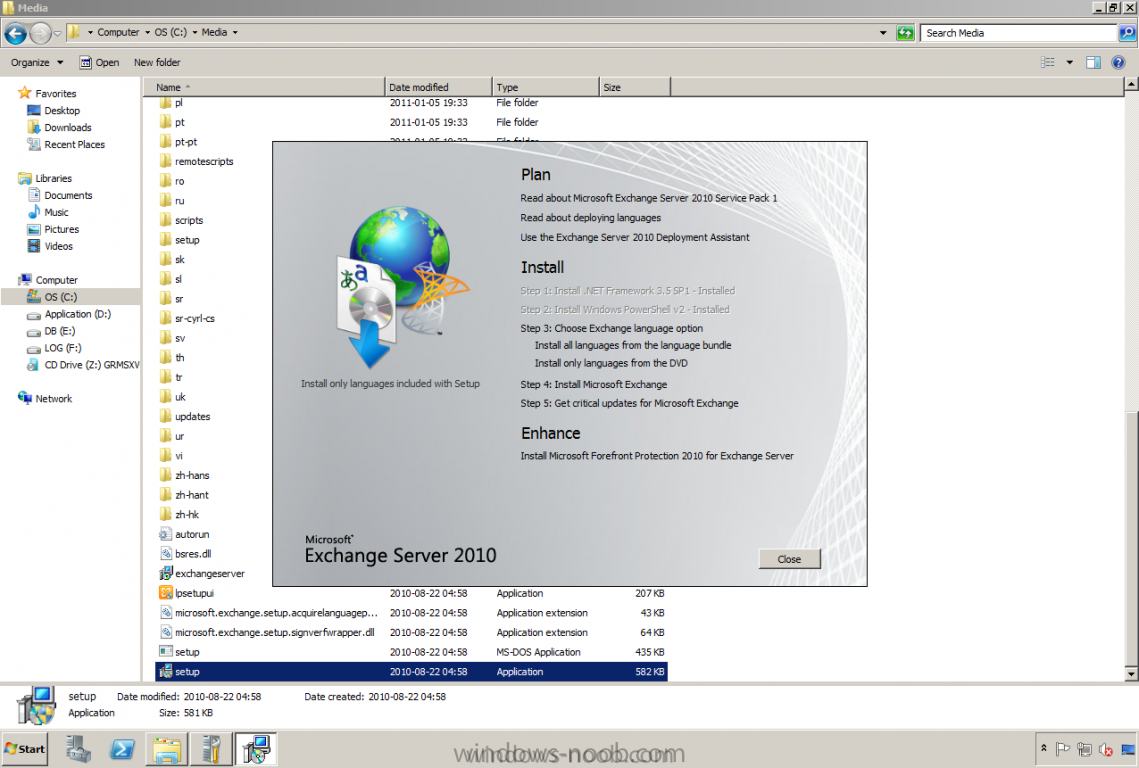Select the zh-hans folder icon
Viewport: 1139px width, 768px height.
pyautogui.click(x=166, y=474)
